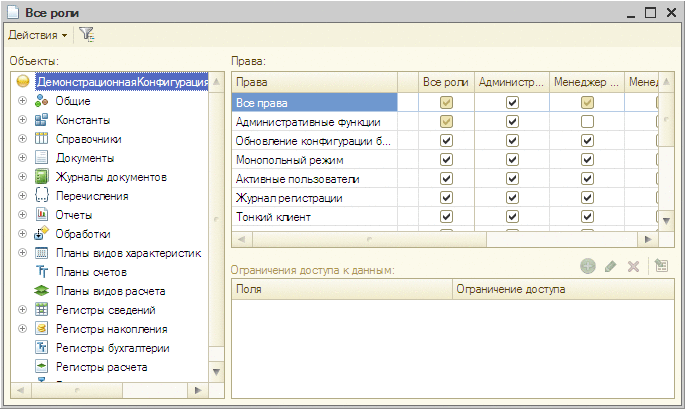Click the Администратор column header
Image resolution: width=685 pixels, height=409 pixels.
tap(511, 82)
